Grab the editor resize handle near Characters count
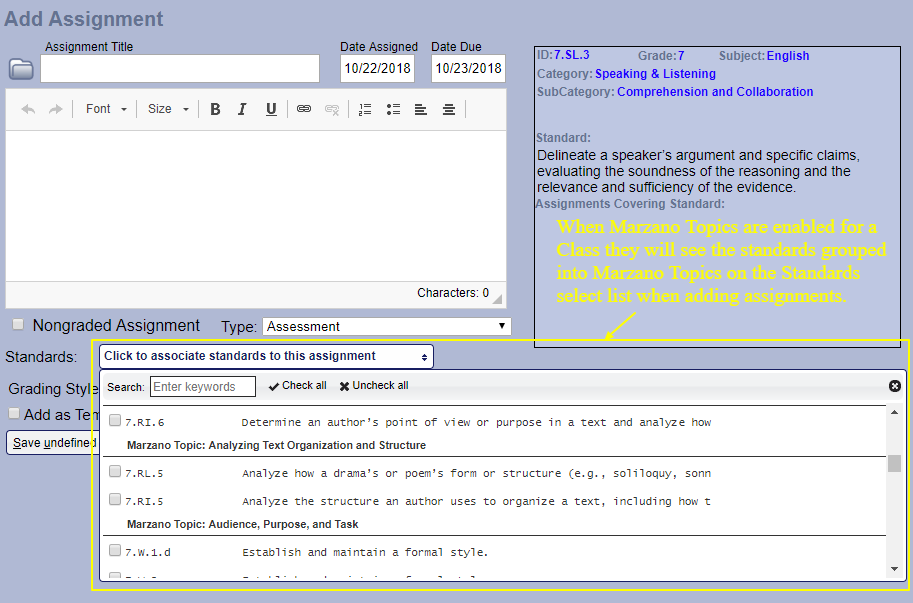This screenshot has width=913, height=603. (497, 299)
